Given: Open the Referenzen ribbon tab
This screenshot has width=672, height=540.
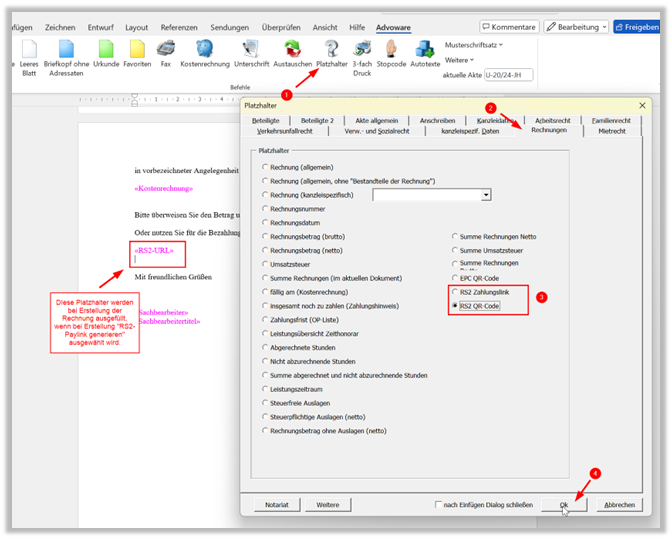Looking at the screenshot, I should (x=179, y=27).
